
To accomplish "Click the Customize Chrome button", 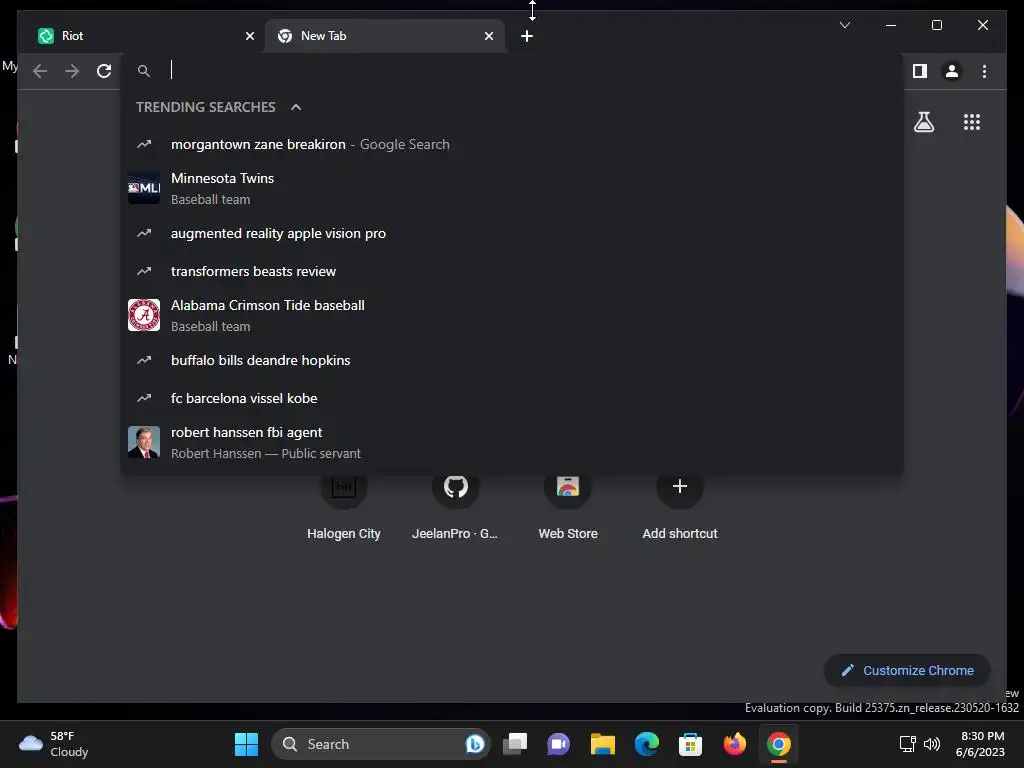I will point(906,671).
